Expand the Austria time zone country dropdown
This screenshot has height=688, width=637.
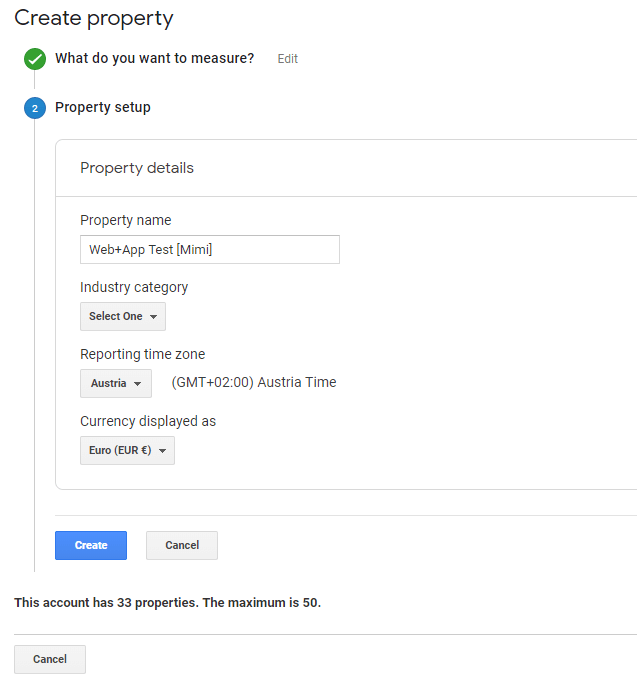click(116, 383)
